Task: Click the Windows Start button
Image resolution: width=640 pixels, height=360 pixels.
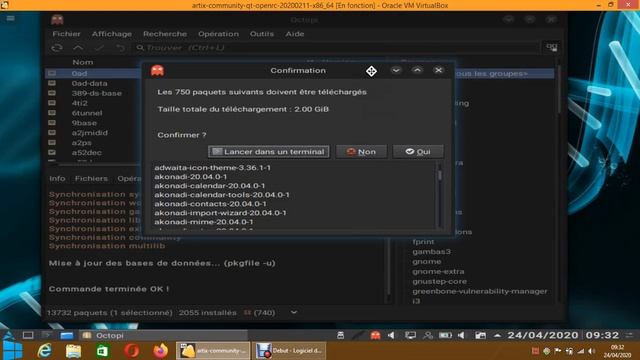Action: pyautogui.click(x=12, y=351)
